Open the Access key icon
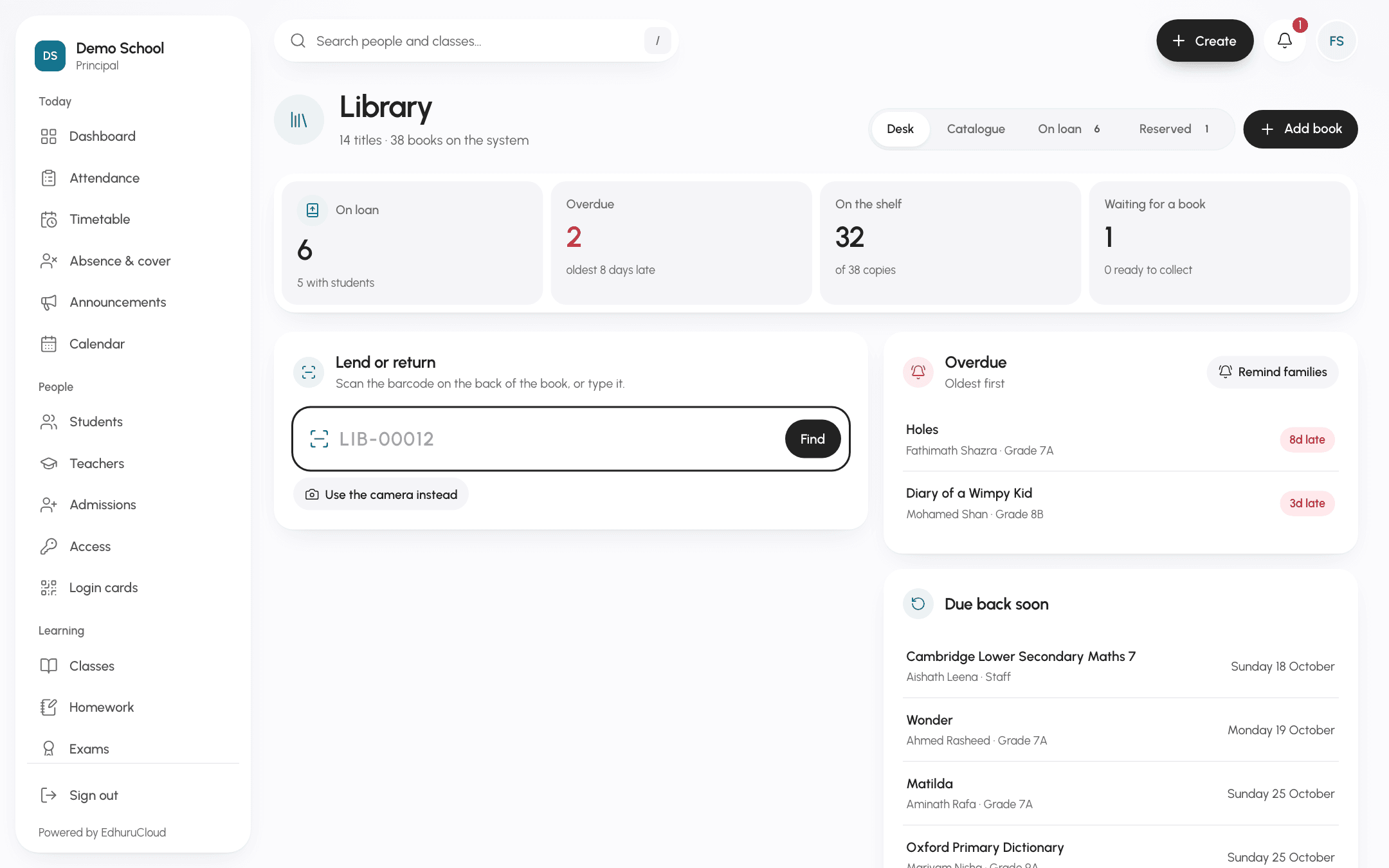Viewport: 1389px width, 868px height. (49, 547)
